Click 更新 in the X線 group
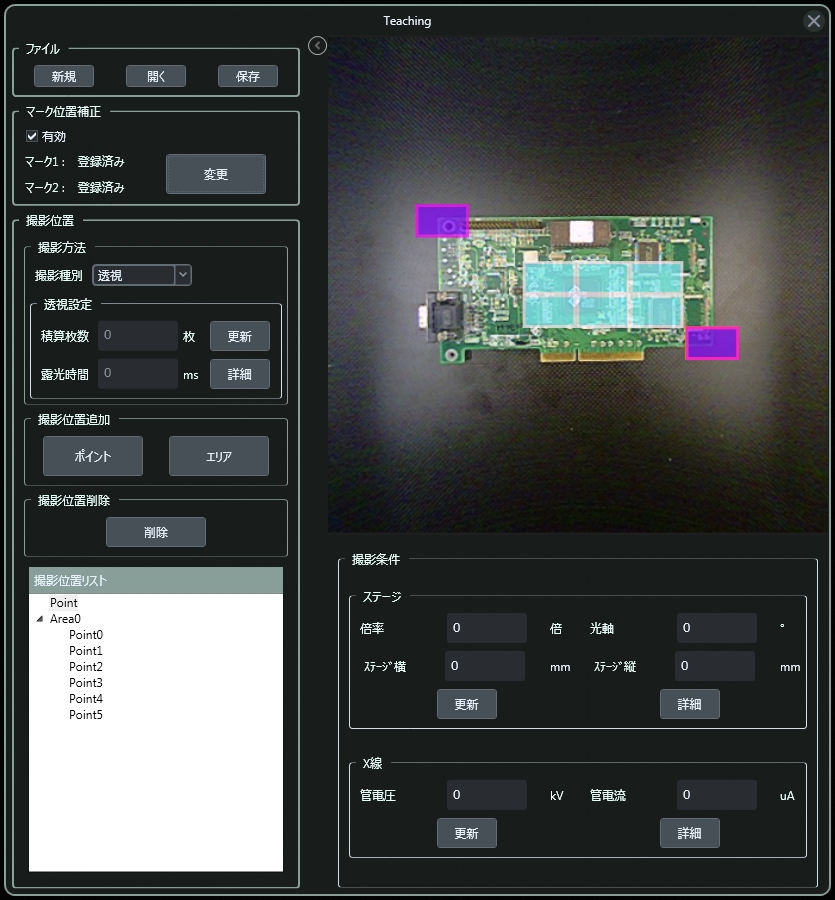 click(x=467, y=833)
